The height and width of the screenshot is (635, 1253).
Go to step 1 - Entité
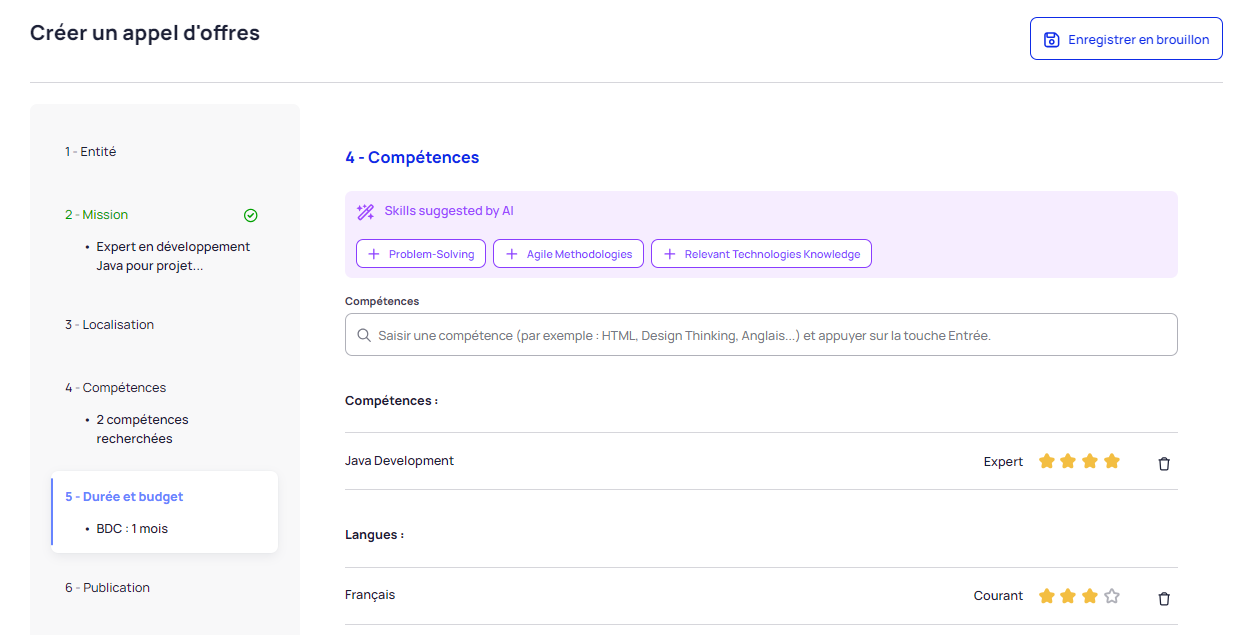pos(91,152)
